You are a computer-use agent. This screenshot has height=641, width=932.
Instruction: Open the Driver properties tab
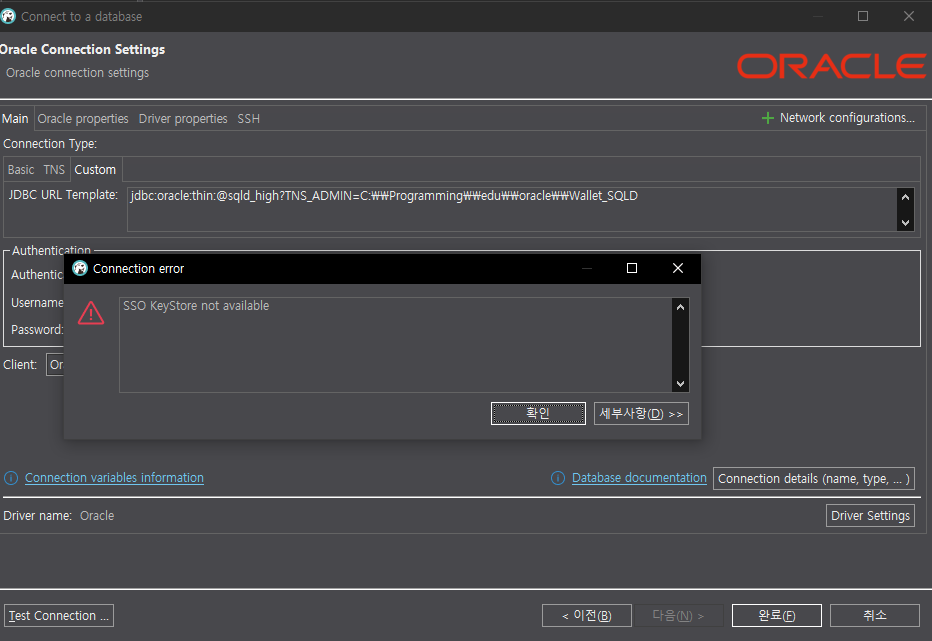point(183,119)
